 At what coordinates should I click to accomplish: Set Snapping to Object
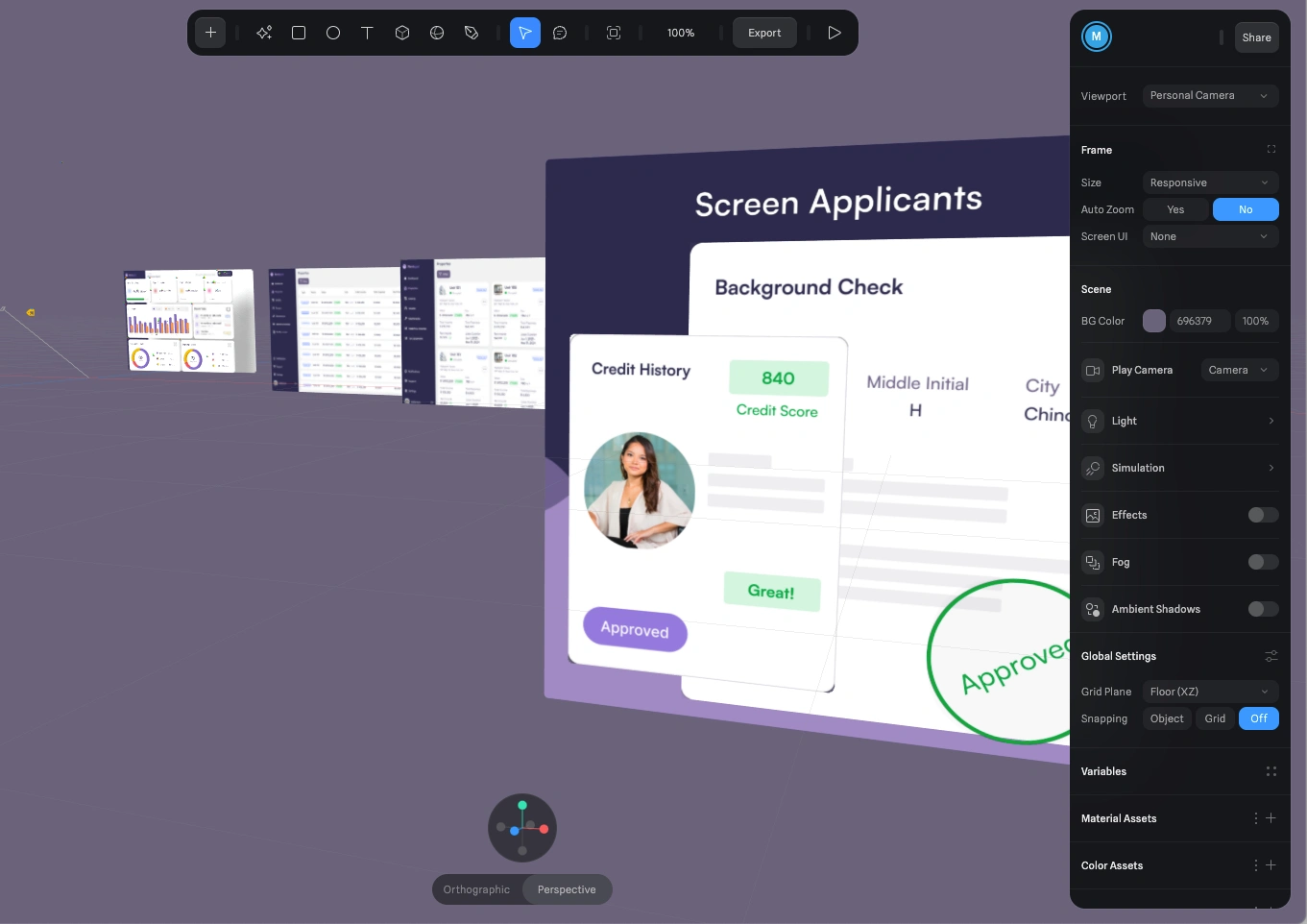[1167, 718]
